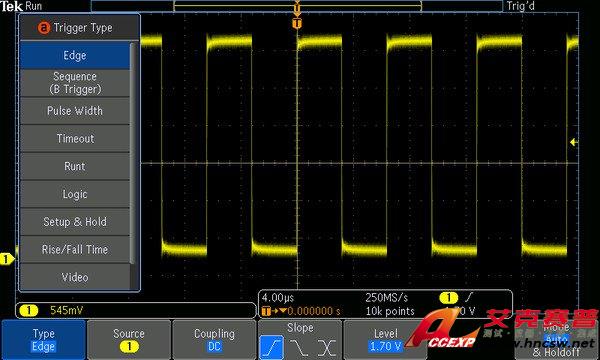Select the either-edge slope icon
Image resolution: width=600 pixels, height=360 pixels.
pos(326,347)
